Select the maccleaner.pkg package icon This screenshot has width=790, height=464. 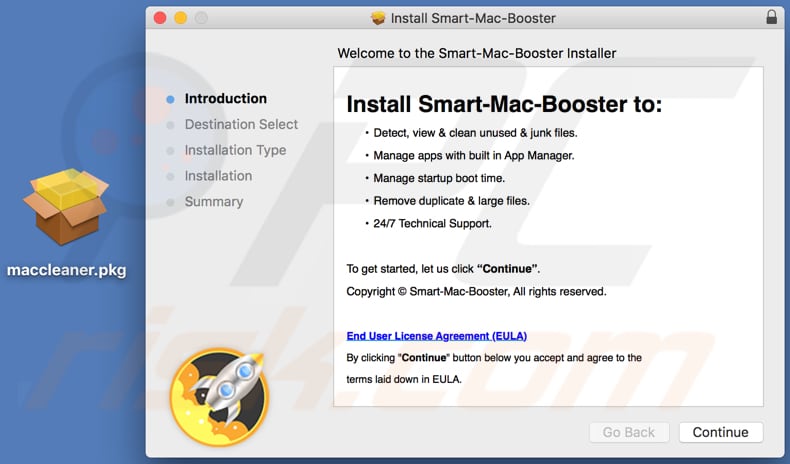tap(66, 206)
